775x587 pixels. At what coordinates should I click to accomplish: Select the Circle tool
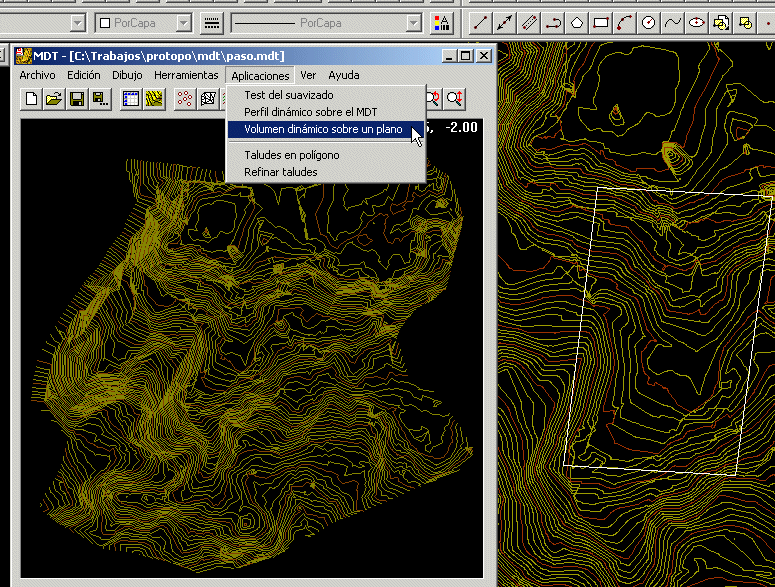(x=649, y=23)
